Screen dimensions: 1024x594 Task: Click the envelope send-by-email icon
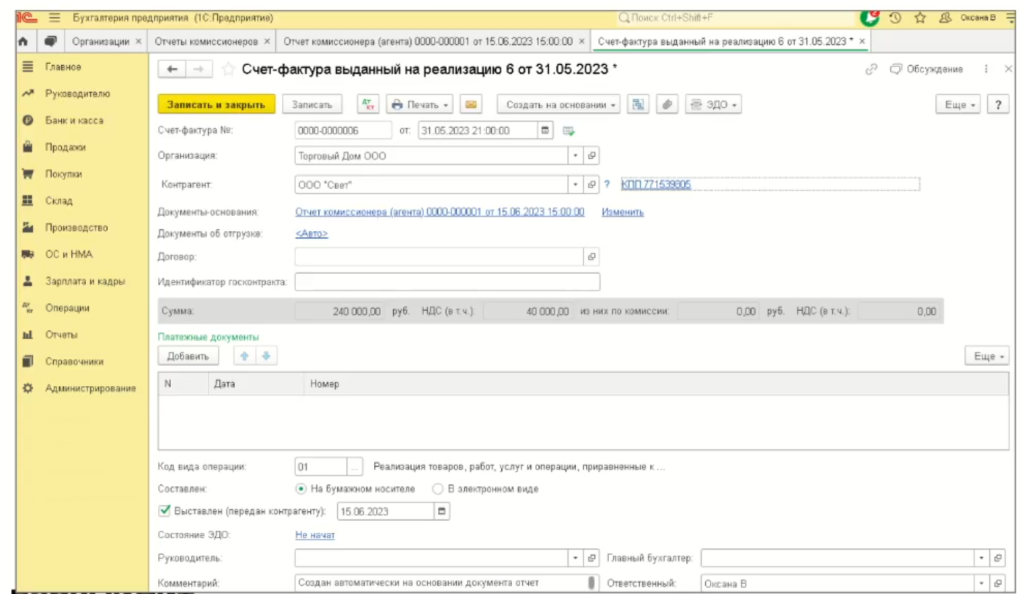(x=471, y=105)
